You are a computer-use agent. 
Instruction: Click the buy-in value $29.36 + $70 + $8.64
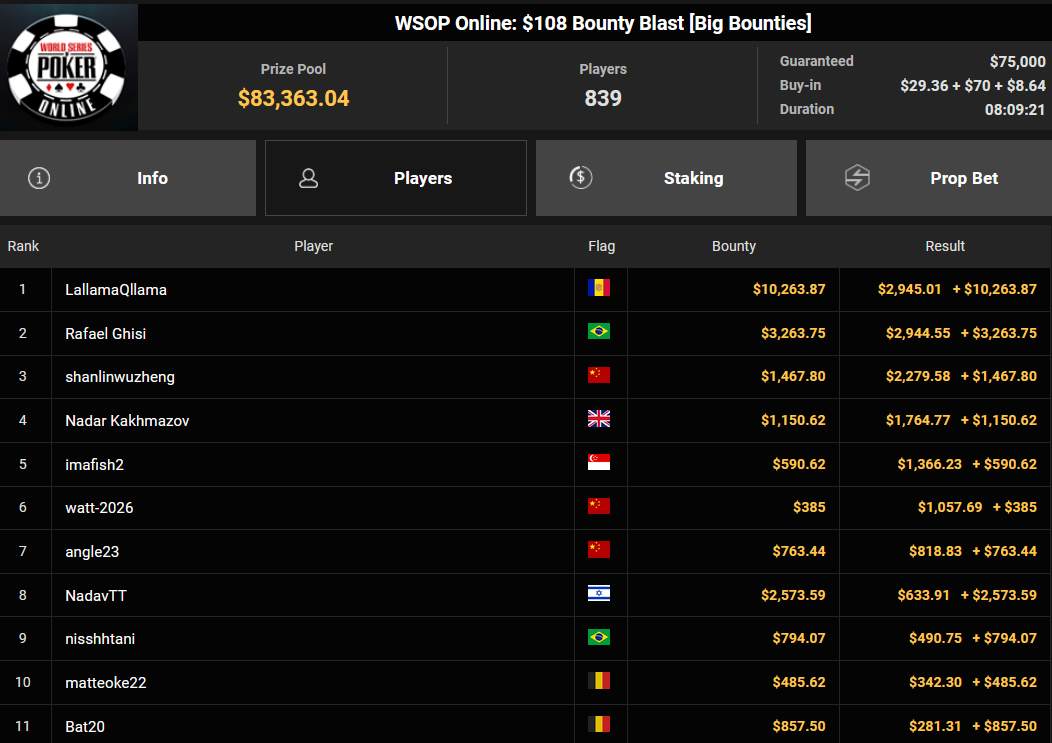coord(973,85)
